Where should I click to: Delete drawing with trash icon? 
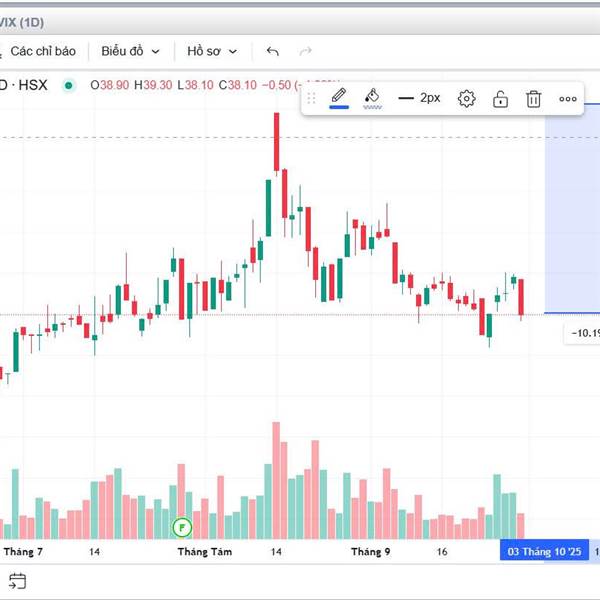(x=533, y=99)
